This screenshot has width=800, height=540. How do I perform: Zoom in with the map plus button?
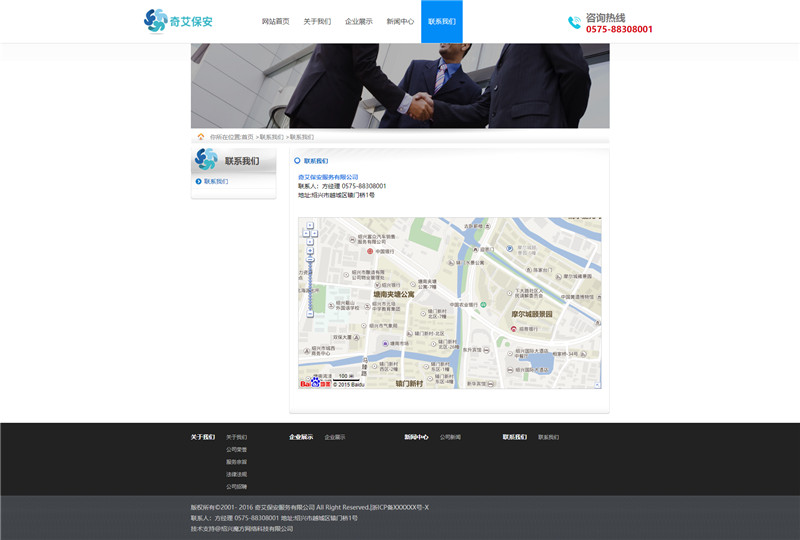click(x=310, y=251)
